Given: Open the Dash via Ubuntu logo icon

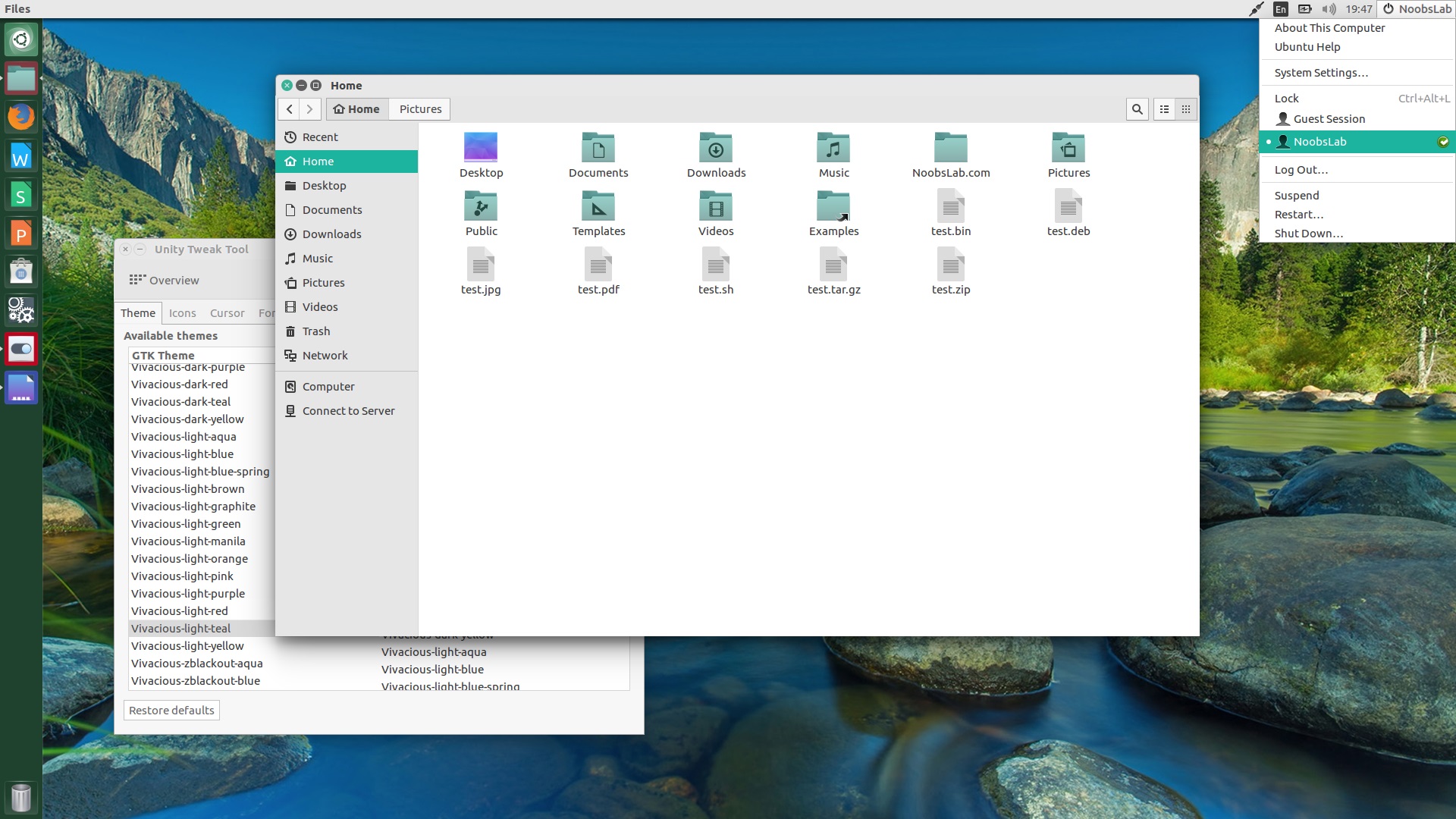Looking at the screenshot, I should pos(20,39).
